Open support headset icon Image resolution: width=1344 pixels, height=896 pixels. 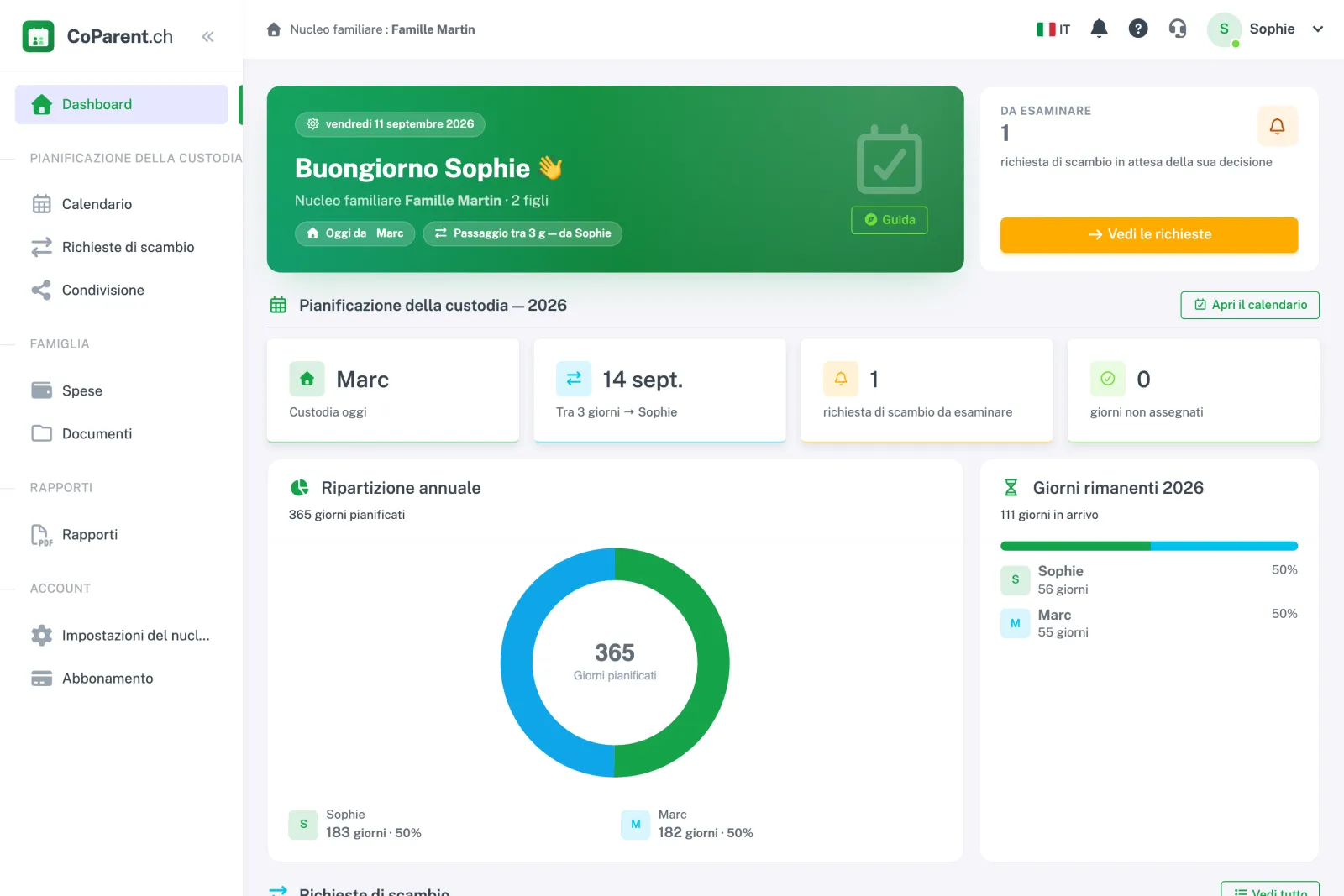click(1178, 29)
